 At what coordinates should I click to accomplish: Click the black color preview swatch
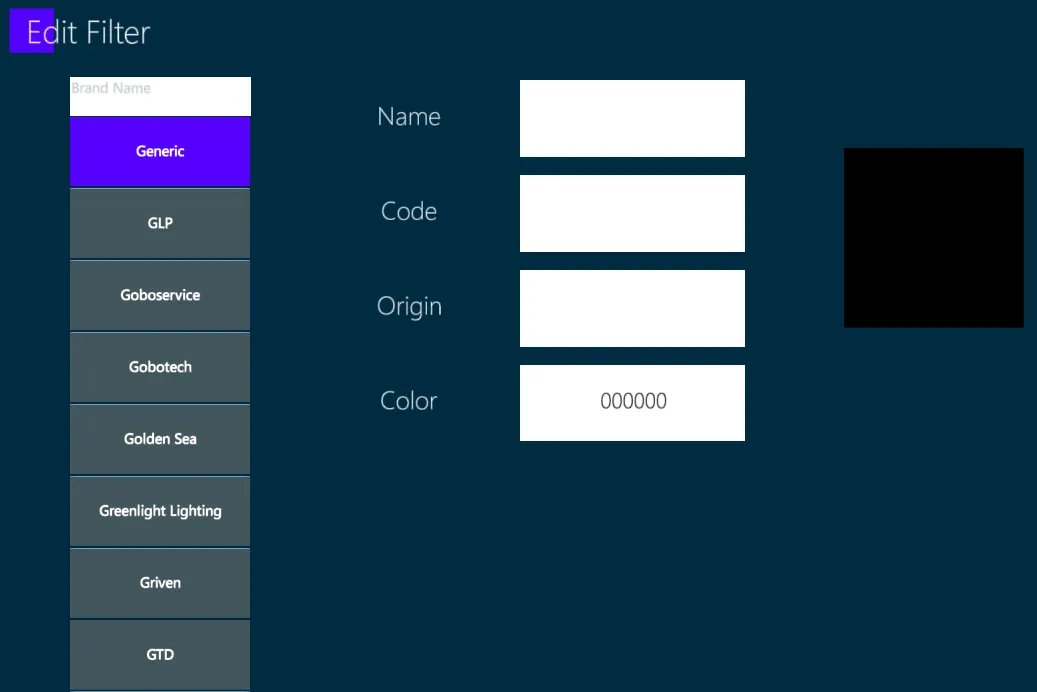coord(933,238)
